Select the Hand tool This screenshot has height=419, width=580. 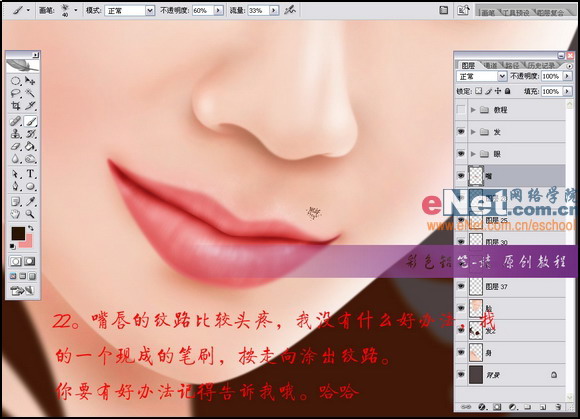coord(15,214)
